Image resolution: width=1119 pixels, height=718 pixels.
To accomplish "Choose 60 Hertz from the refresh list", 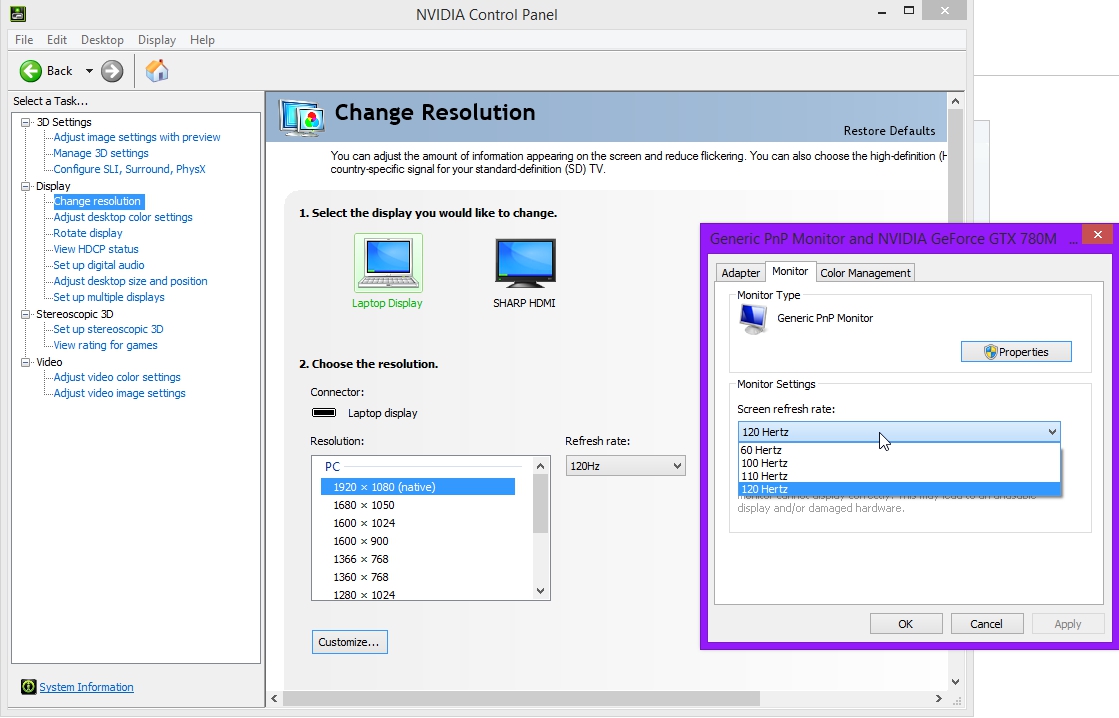I will coord(761,450).
